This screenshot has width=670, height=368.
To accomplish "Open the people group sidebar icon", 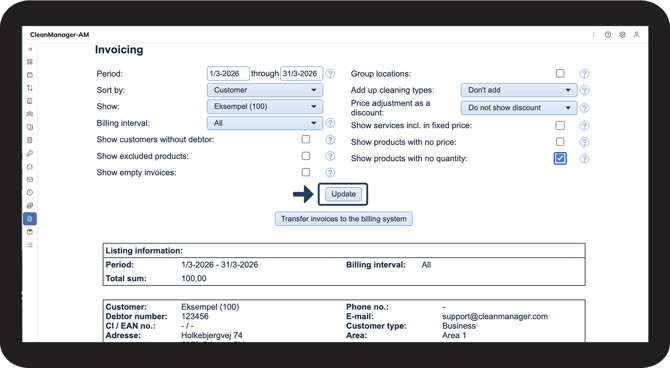I will tap(30, 114).
